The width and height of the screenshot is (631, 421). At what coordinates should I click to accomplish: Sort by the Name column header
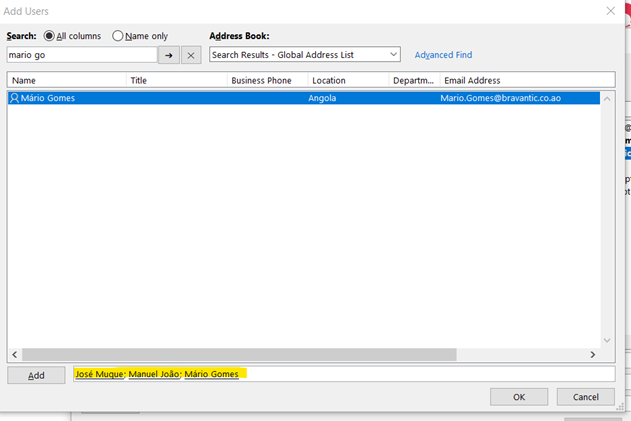(67, 80)
